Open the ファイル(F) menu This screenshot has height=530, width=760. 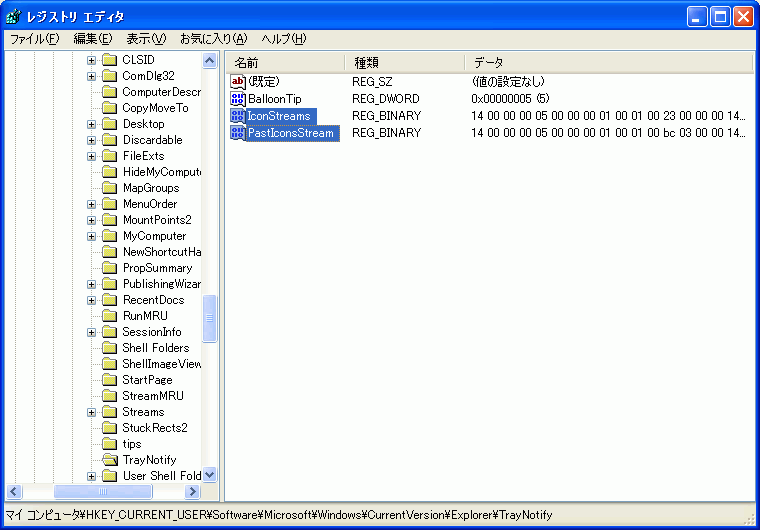(34, 39)
